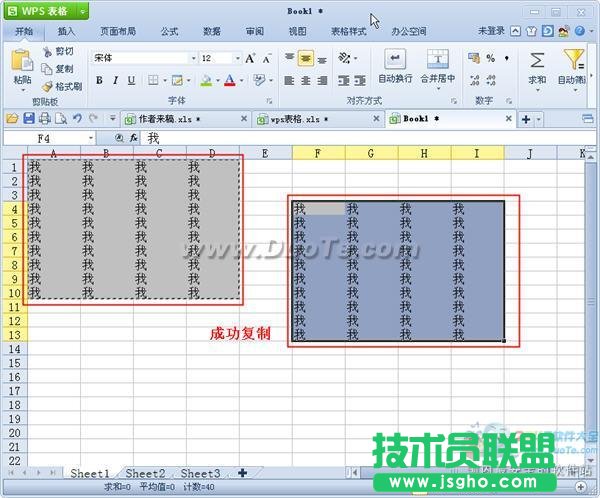
Task: Click the Print Preview icon
Action: coord(61,119)
